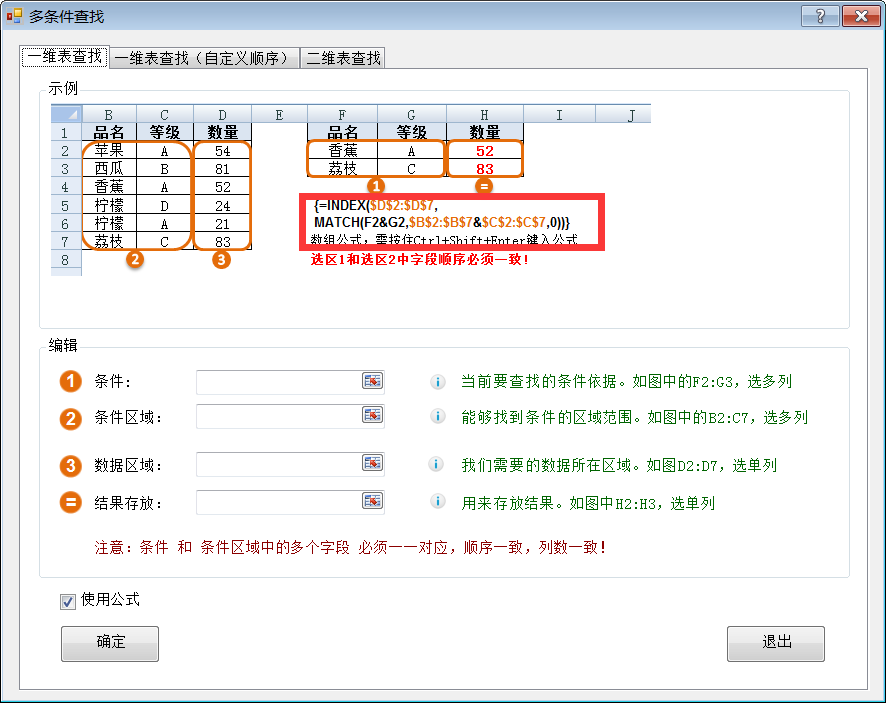The height and width of the screenshot is (703, 886).
Task: Click the 条件区域： field label
Action: (128, 418)
